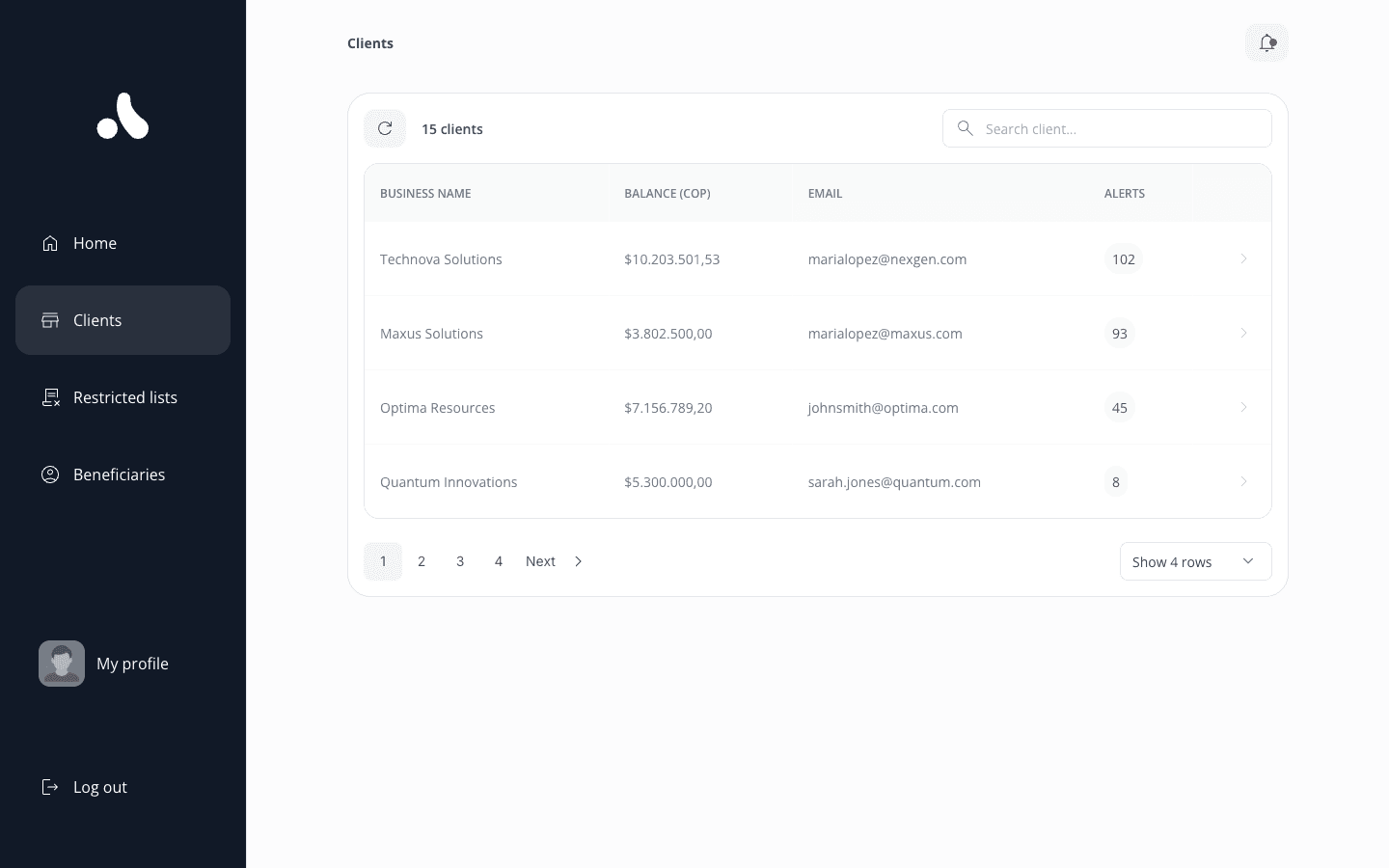Click the Next page arrow chevron
Image resolution: width=1389 pixels, height=868 pixels.
(x=578, y=561)
